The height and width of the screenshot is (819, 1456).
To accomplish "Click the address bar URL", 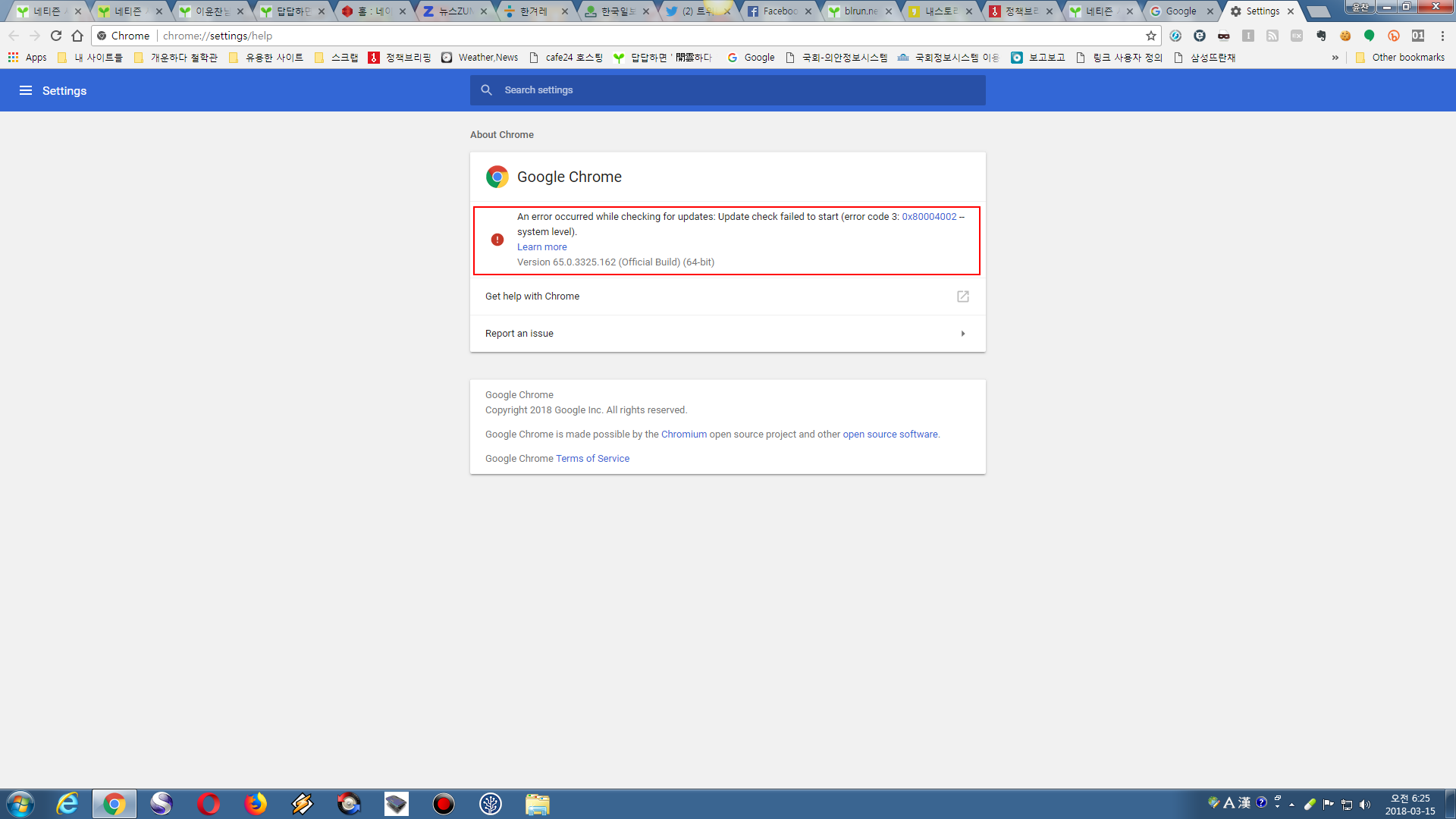I will 218,36.
